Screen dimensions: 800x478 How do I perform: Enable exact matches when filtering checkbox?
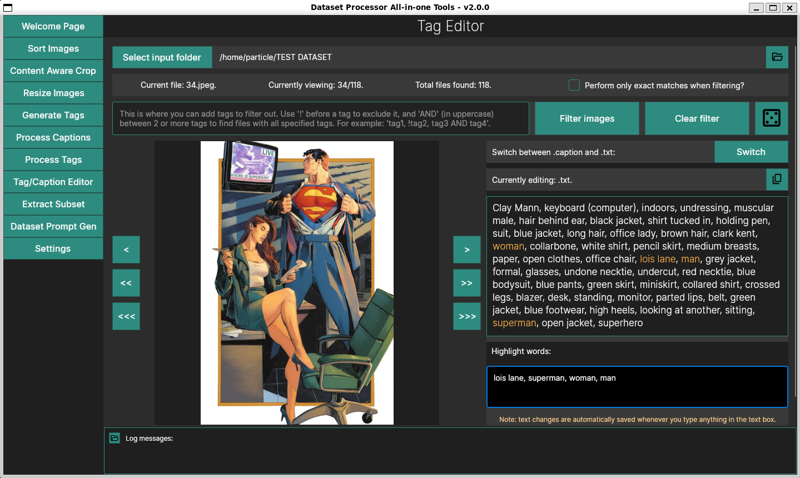pos(574,85)
